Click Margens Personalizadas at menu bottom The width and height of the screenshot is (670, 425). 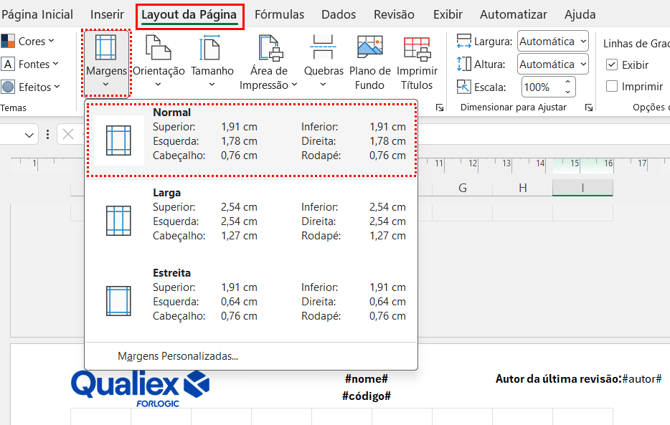tap(178, 356)
